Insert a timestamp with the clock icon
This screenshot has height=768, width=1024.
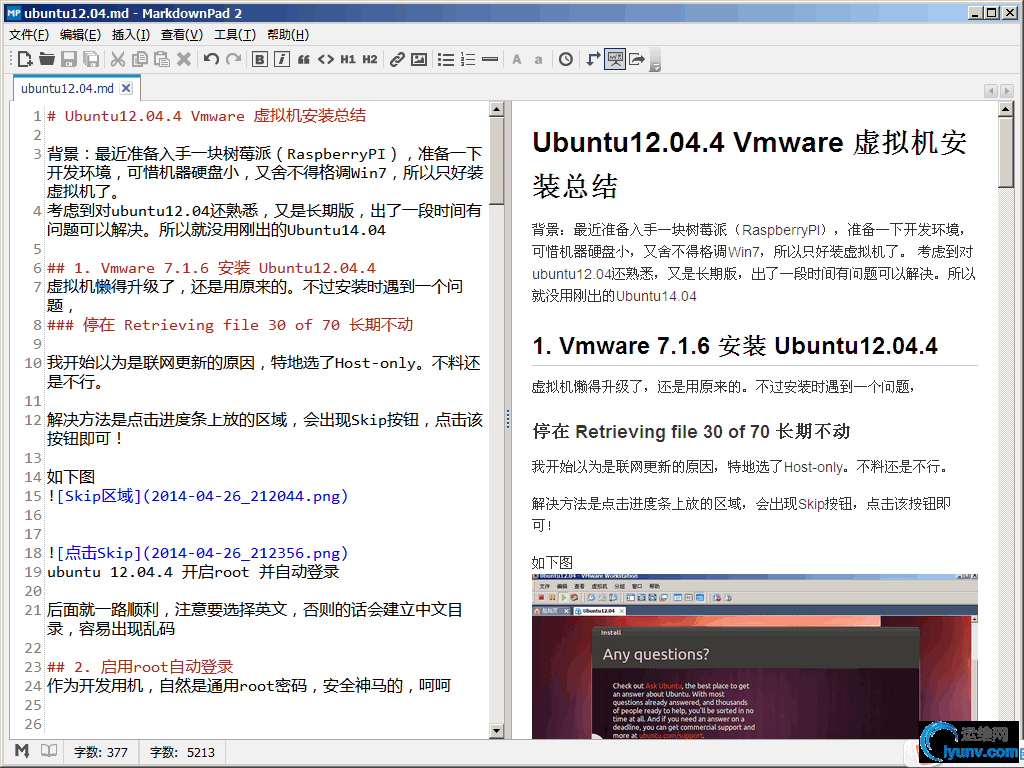pos(566,59)
